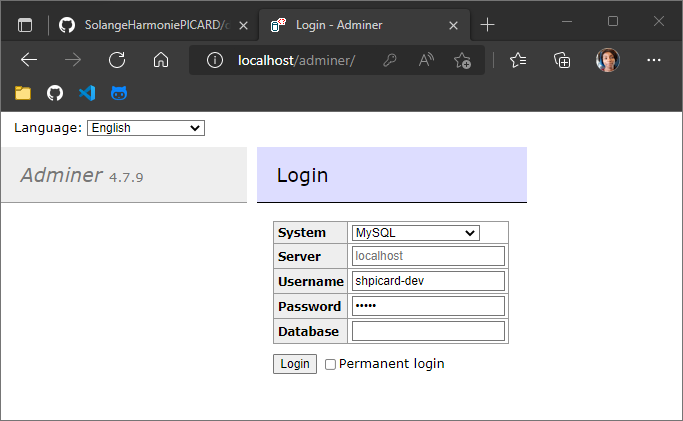Select the Login - Adminer tab

pos(364,25)
